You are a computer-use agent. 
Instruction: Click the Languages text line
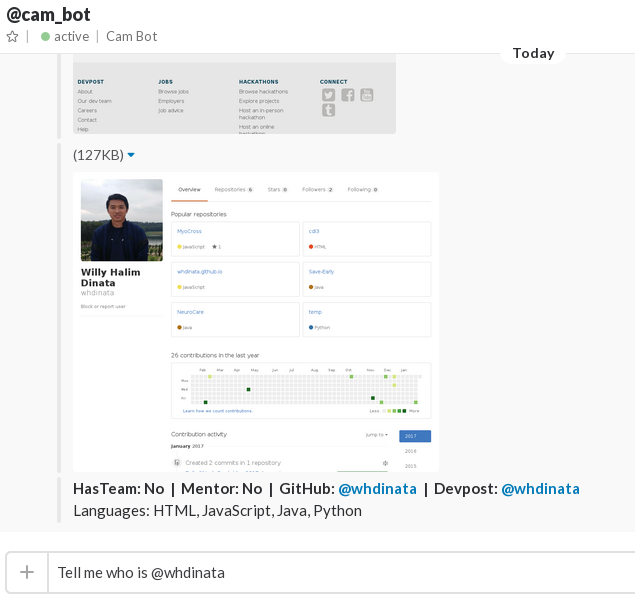pyautogui.click(x=217, y=511)
